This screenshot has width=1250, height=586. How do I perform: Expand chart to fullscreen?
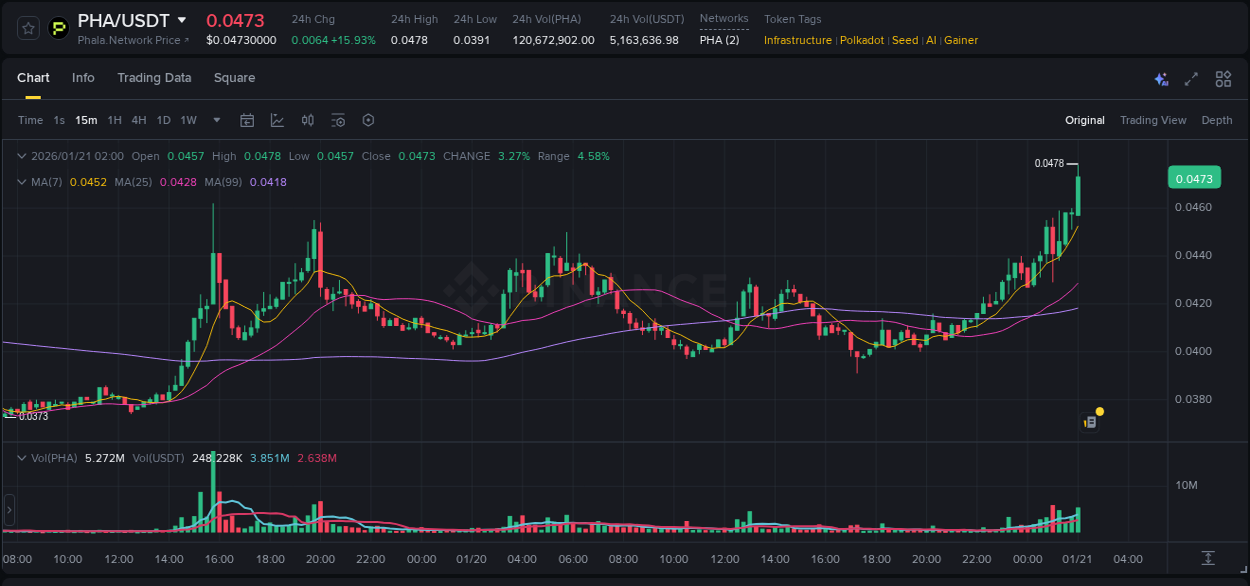click(1191, 79)
